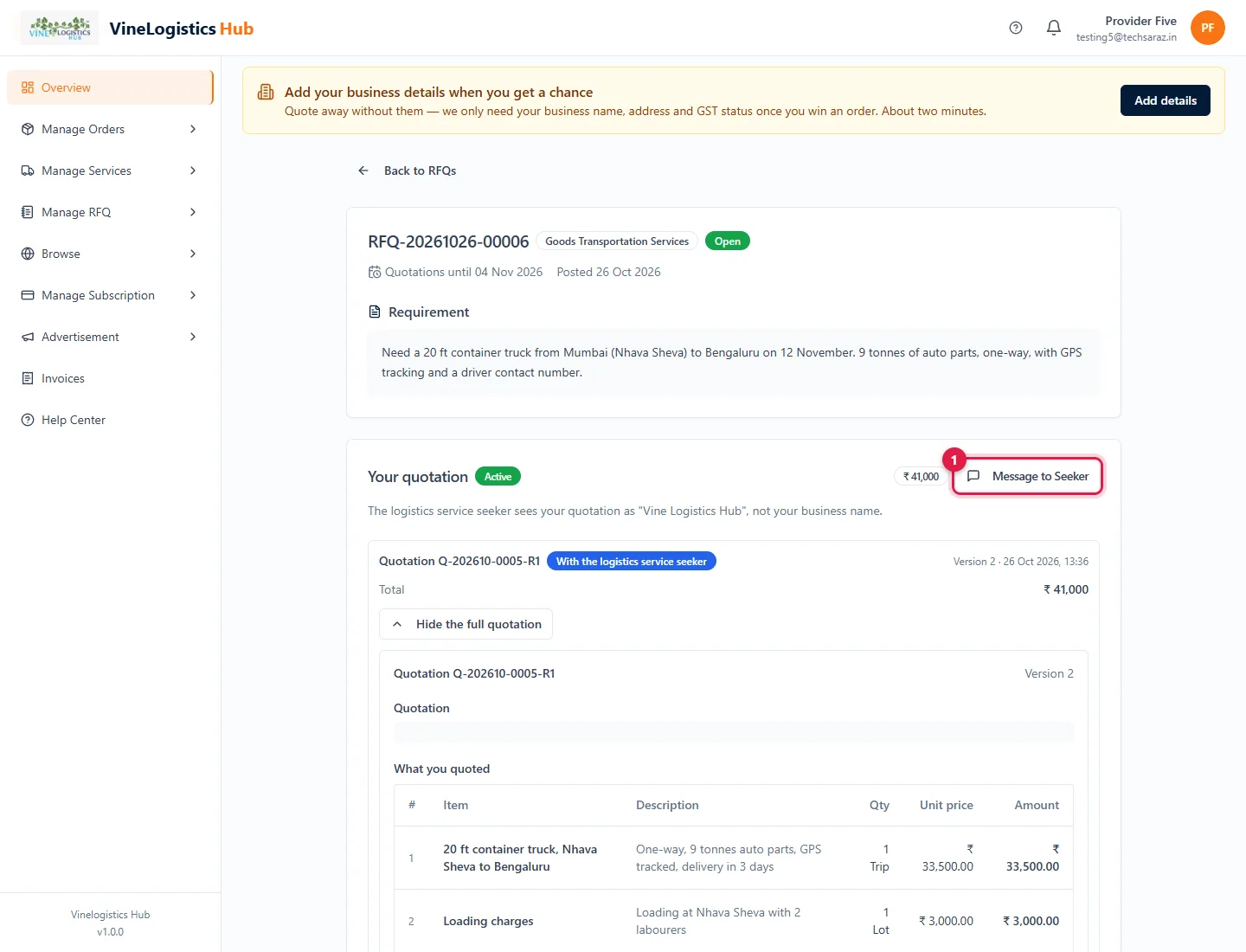
Task: Open the Manage RFQ menu label
Action: coord(76,212)
